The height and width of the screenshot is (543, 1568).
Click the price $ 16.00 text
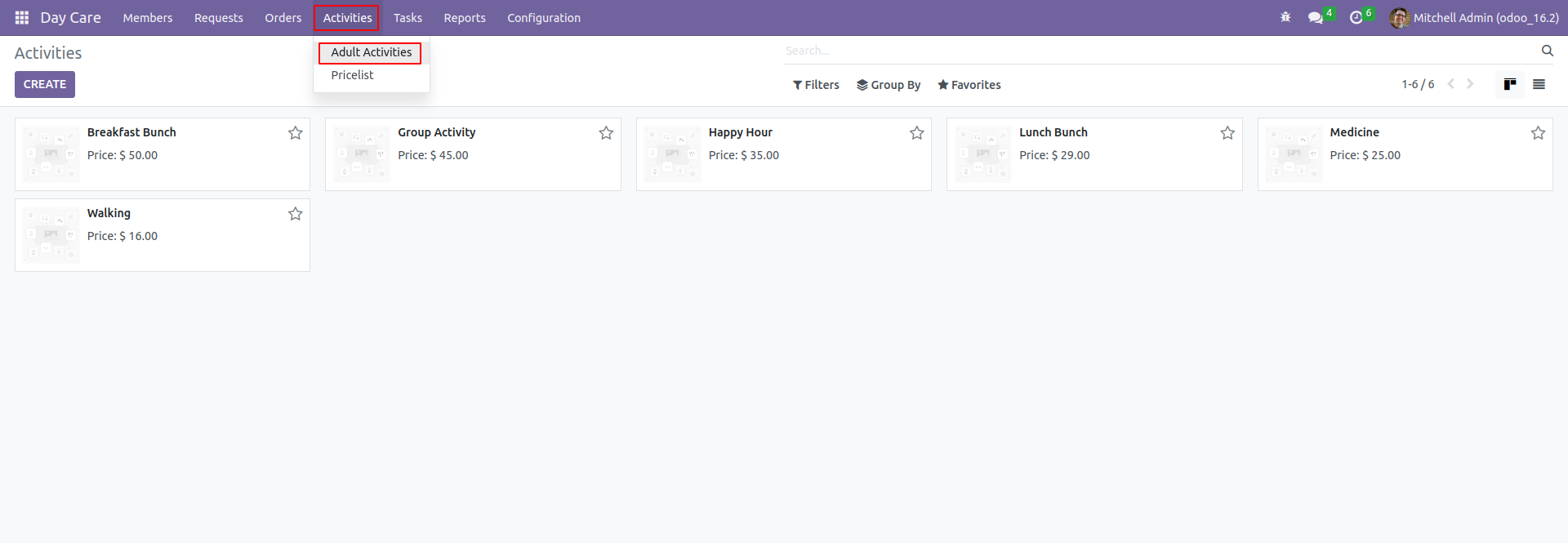coord(139,236)
